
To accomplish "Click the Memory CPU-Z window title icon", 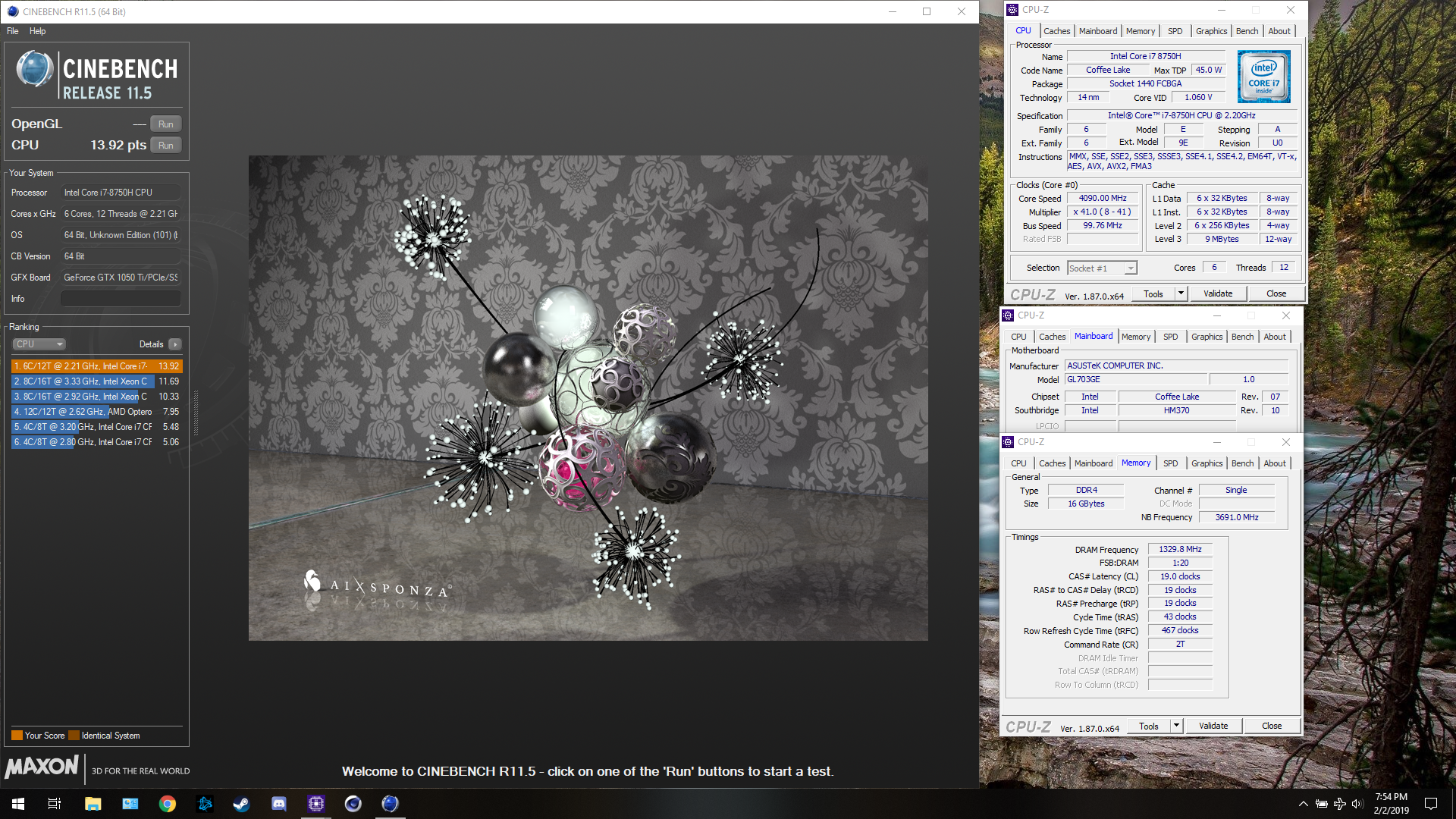I will [1008, 442].
